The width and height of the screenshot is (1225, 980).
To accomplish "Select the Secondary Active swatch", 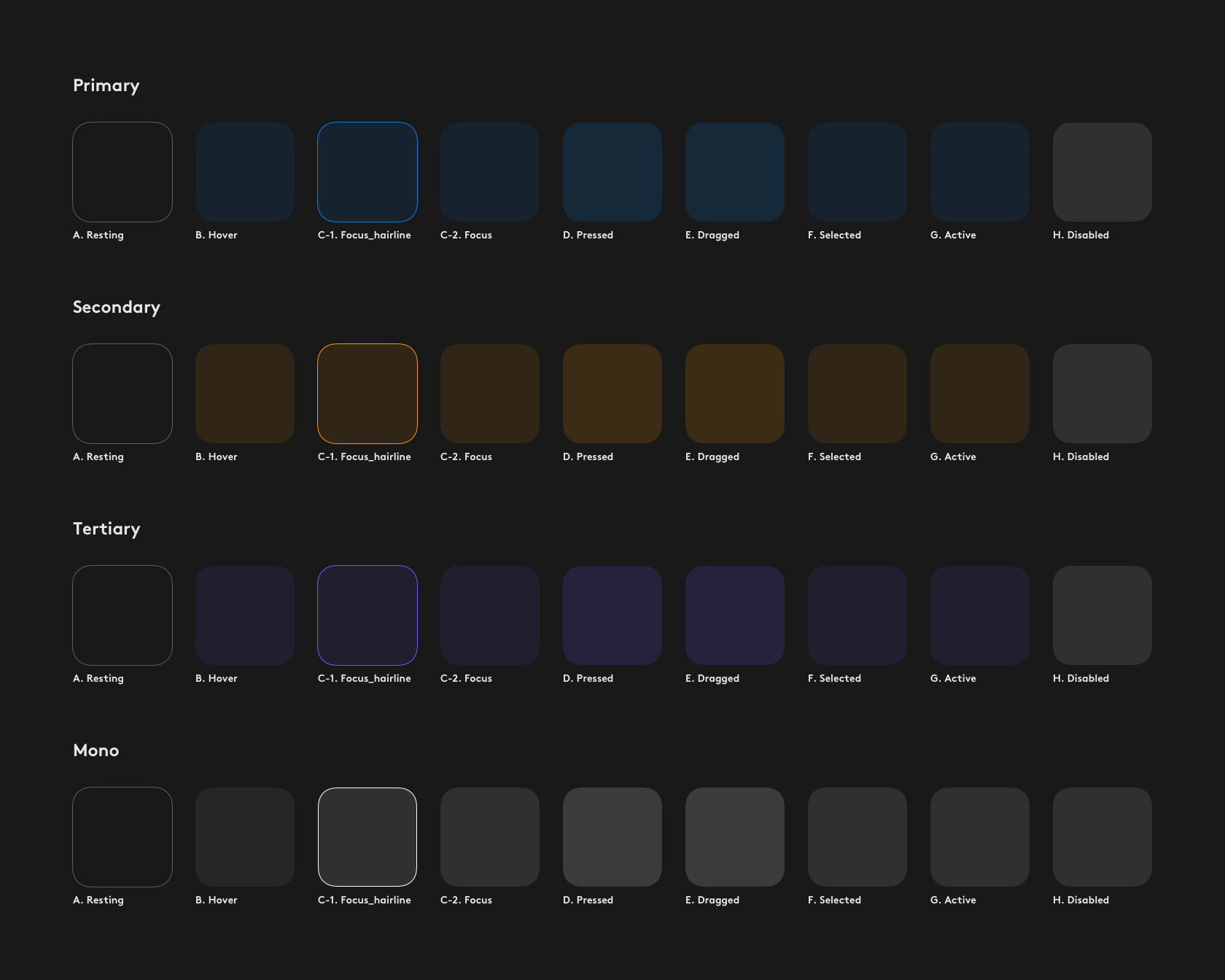I will pos(980,394).
